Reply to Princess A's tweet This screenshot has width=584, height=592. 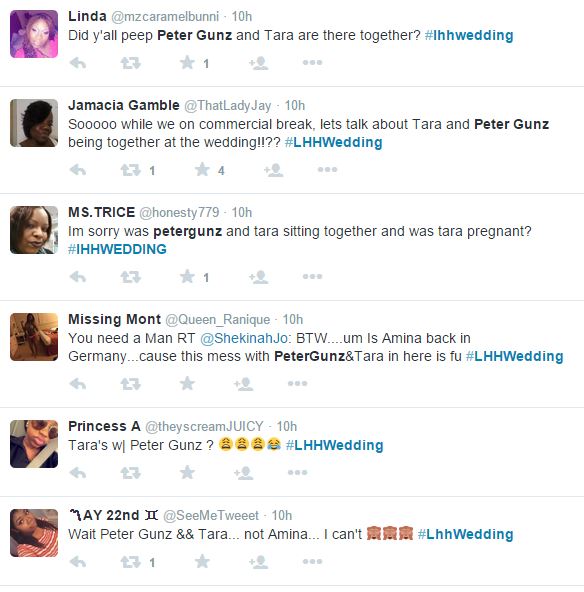point(78,473)
